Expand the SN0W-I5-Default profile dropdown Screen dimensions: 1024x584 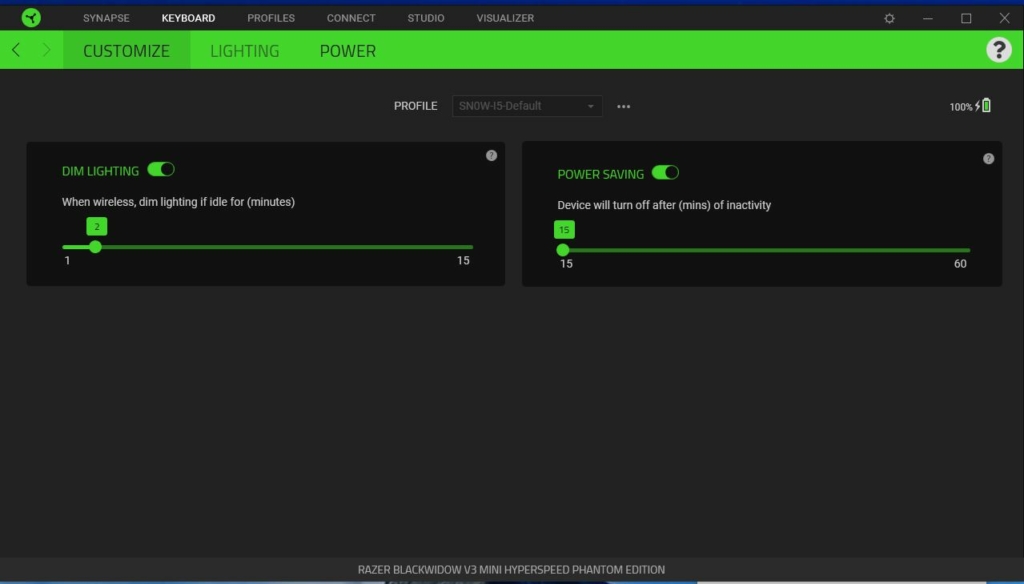527,106
